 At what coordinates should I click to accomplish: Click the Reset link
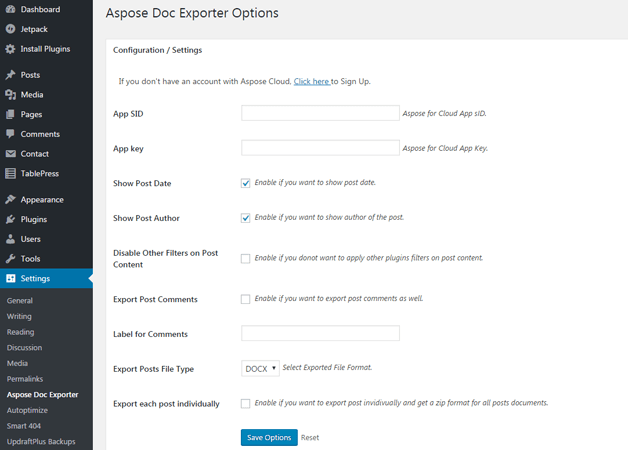[310, 438]
